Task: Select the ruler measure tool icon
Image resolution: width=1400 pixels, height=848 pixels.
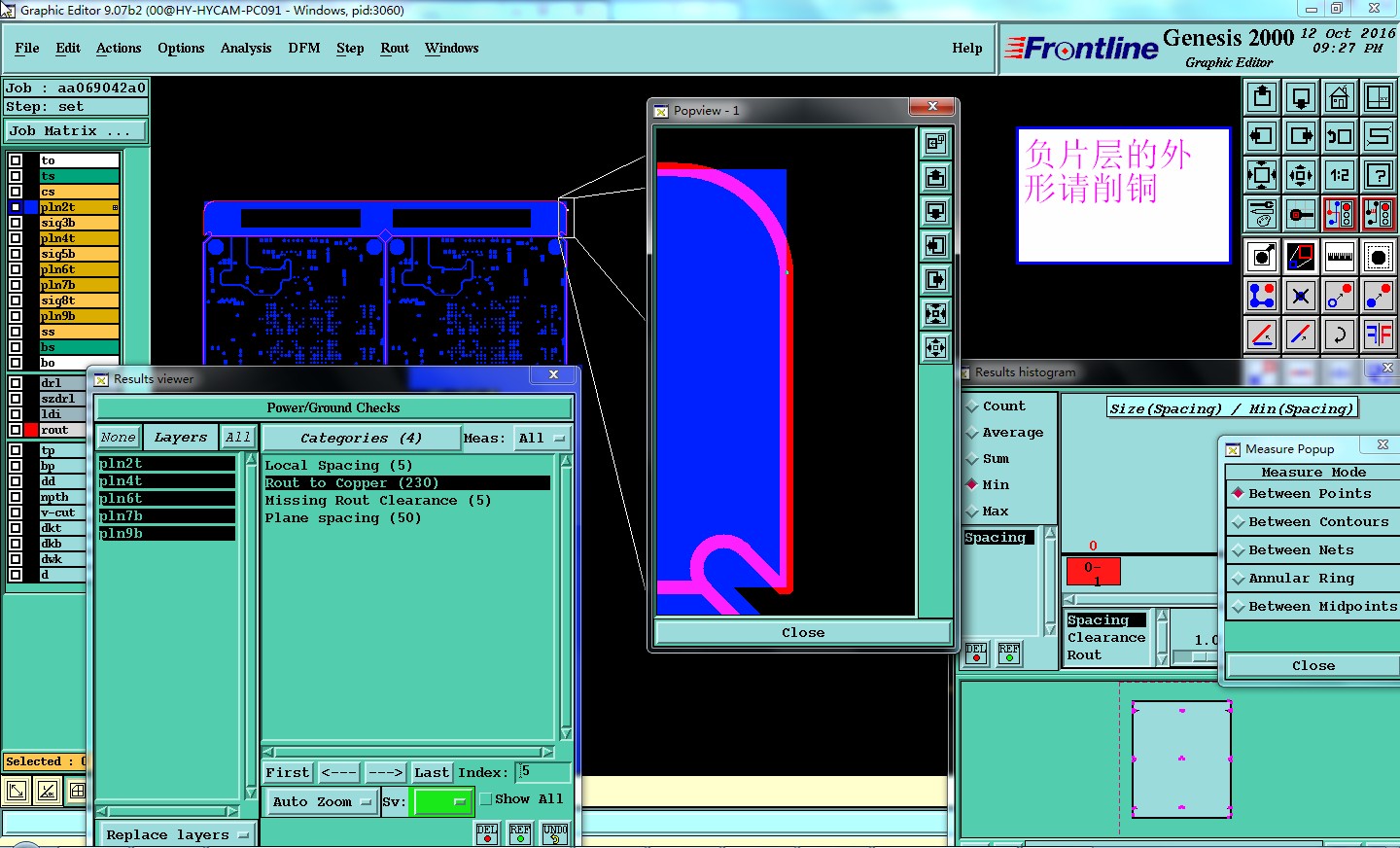Action: [1340, 257]
